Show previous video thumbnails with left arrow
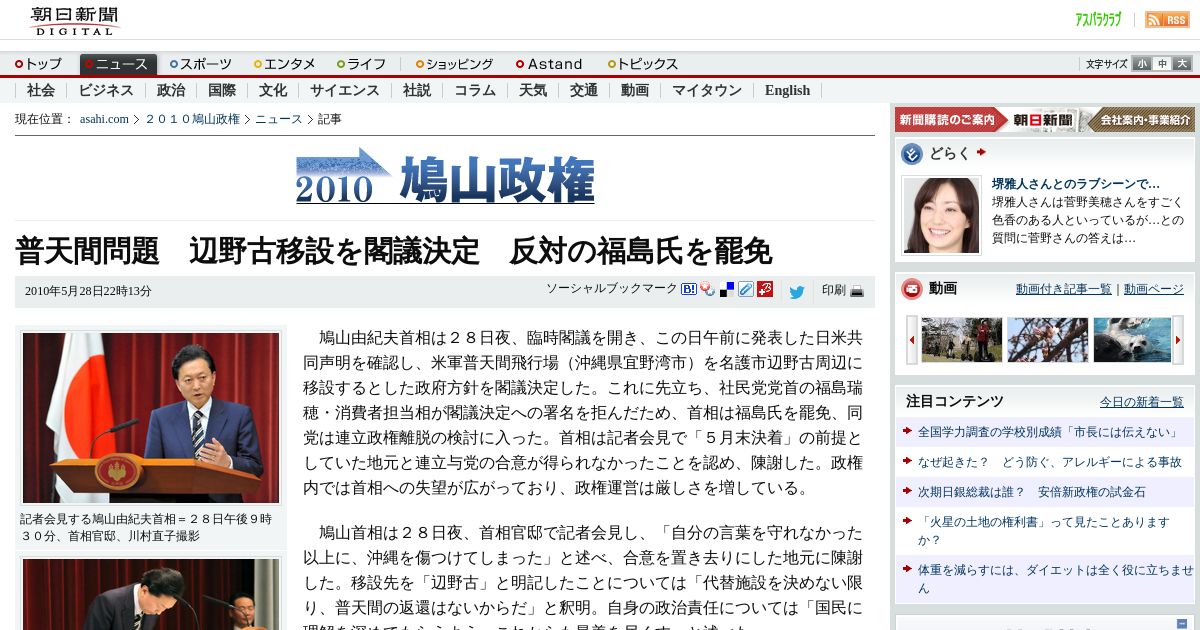 coord(912,340)
